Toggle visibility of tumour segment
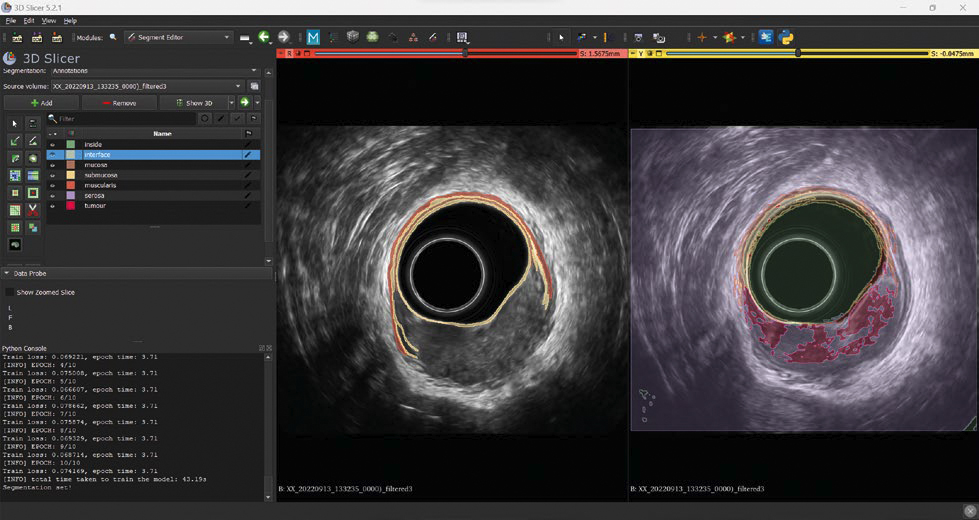The image size is (979, 520). click(52, 206)
